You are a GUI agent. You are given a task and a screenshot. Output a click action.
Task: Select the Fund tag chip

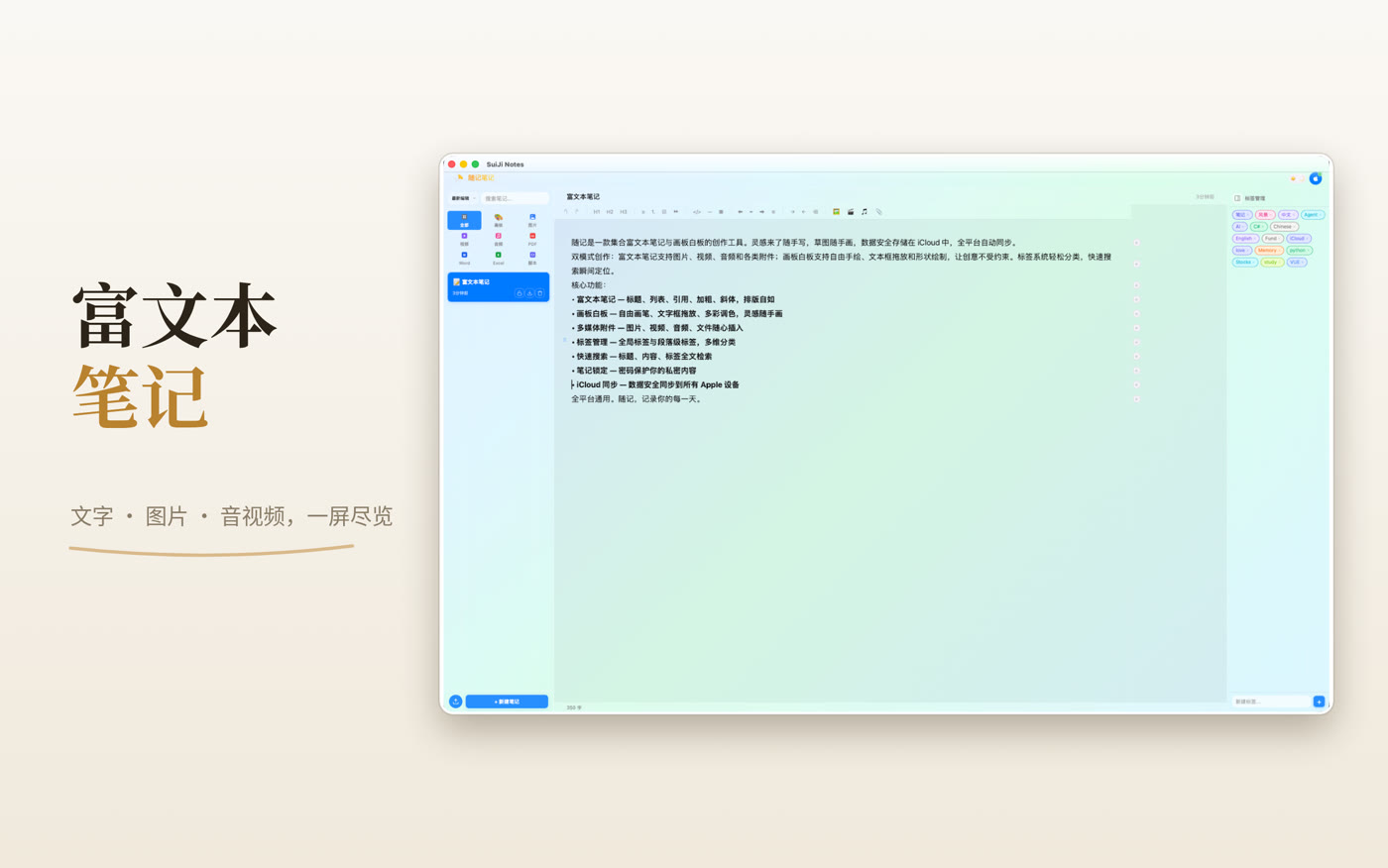pyautogui.click(x=1272, y=239)
